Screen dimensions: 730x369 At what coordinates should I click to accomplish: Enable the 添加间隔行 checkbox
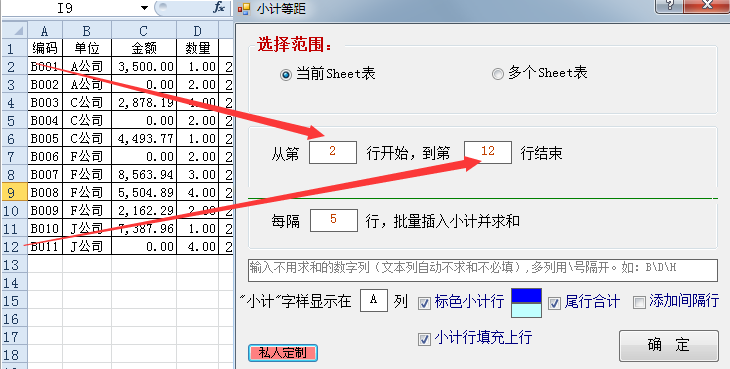[639, 302]
